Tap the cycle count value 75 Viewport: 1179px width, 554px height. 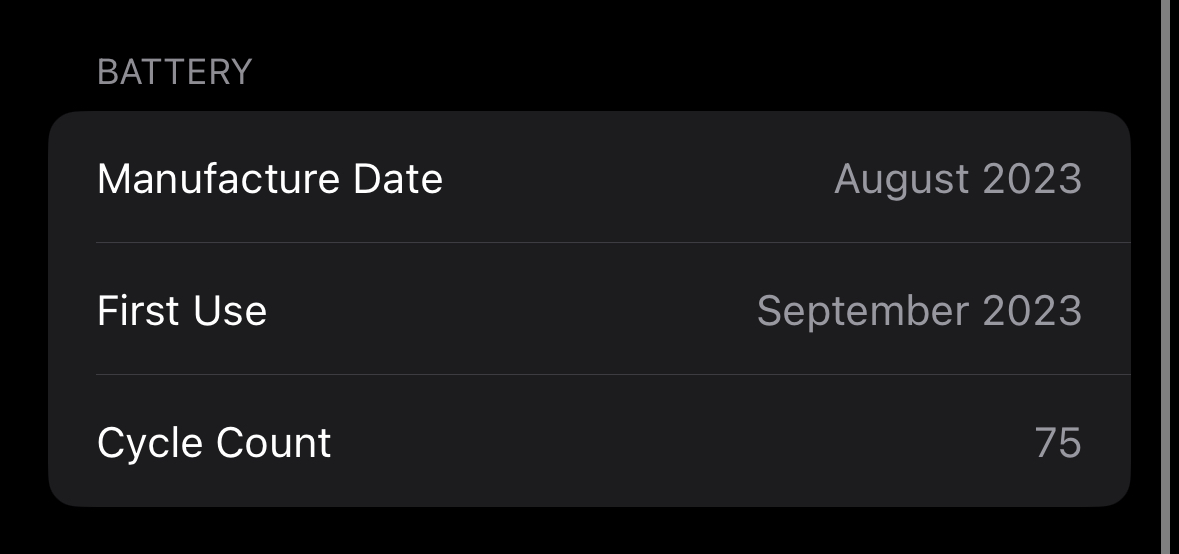1057,443
